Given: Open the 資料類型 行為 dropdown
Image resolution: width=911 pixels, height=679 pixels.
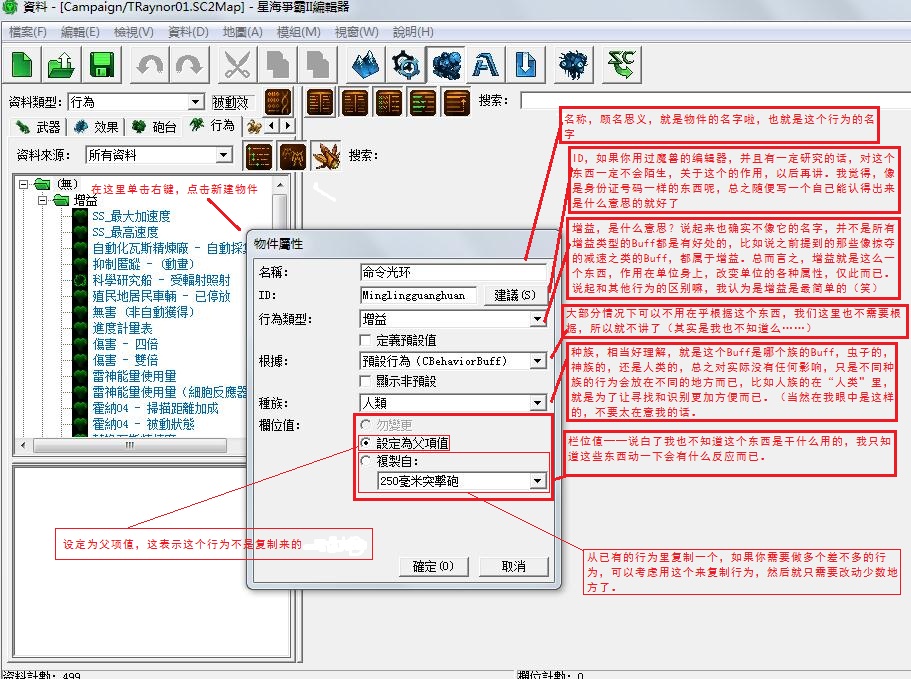Looking at the screenshot, I should pos(196,102).
